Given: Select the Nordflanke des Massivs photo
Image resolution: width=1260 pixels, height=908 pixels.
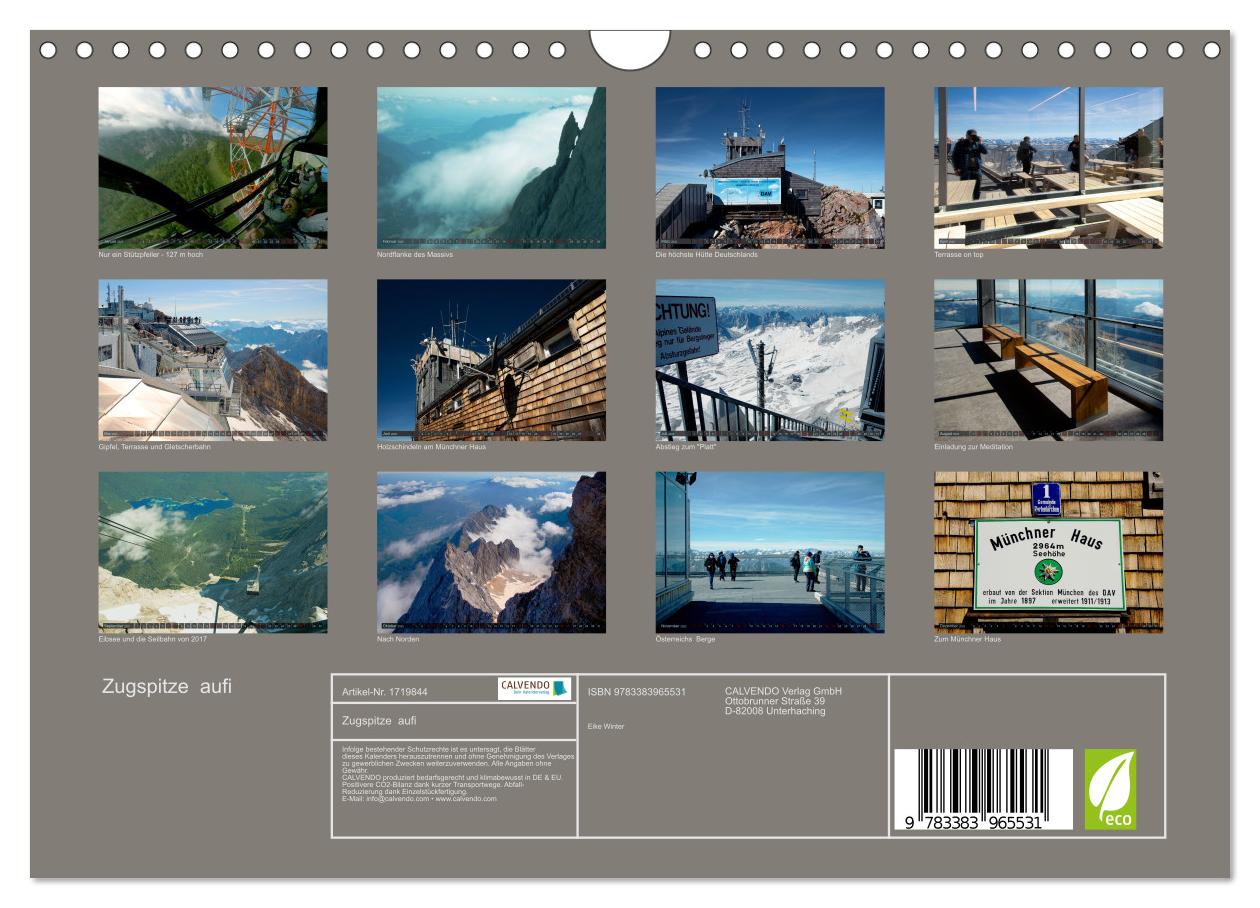Looking at the screenshot, I should [x=491, y=167].
